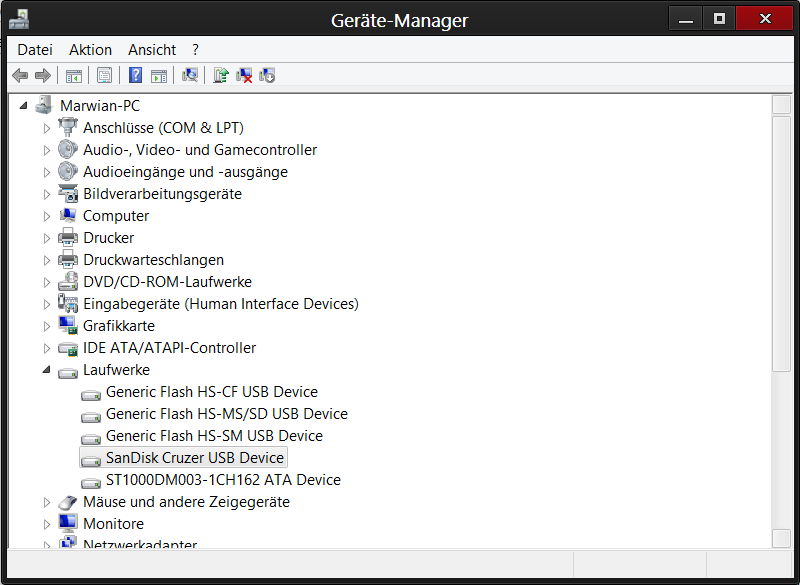This screenshot has width=800, height=585.
Task: Collapse the Marwian-PC root node
Action: tap(23, 106)
